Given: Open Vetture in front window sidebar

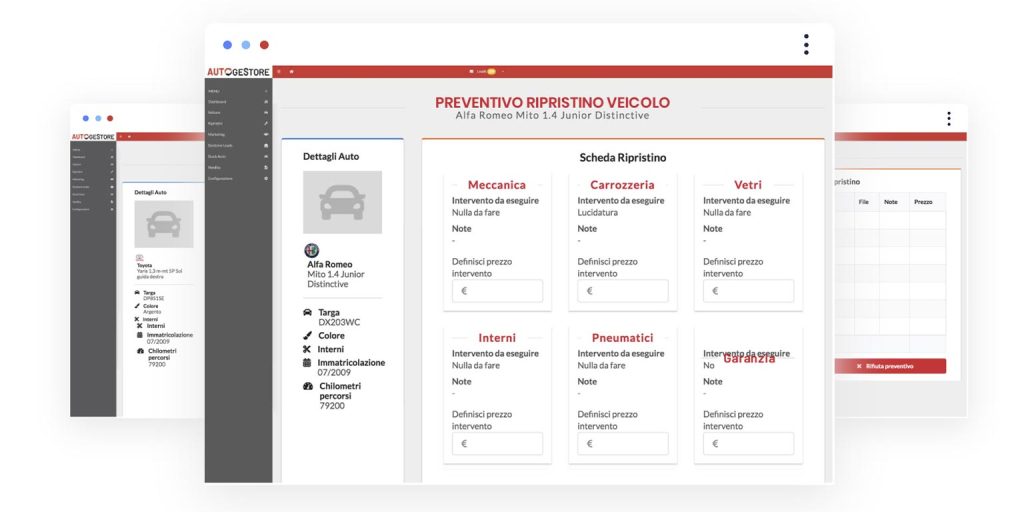Looking at the screenshot, I should point(238,112).
